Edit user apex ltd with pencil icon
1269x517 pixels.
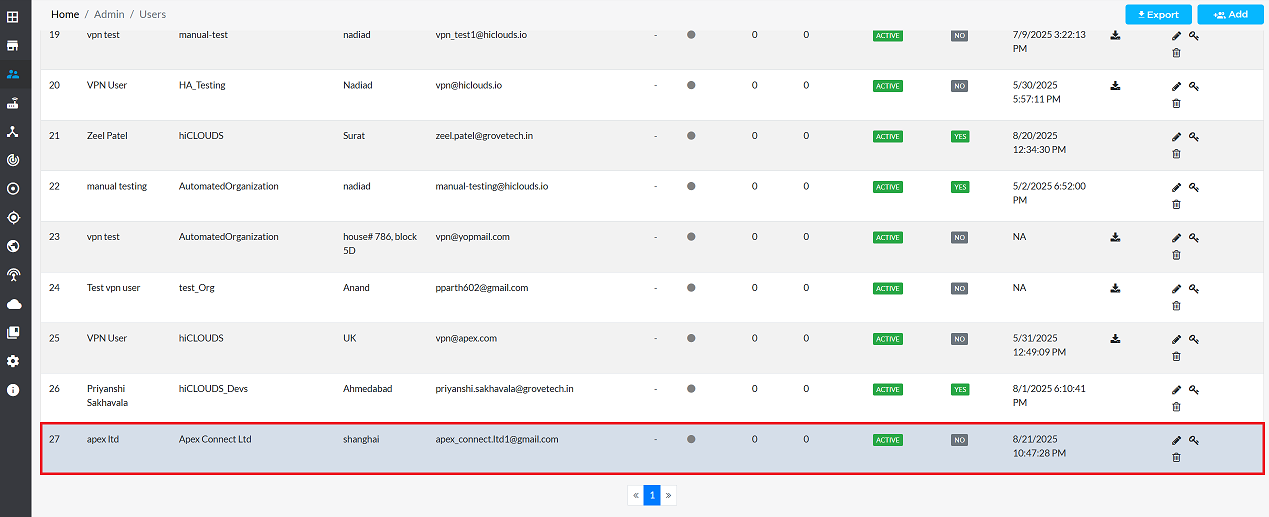tap(1176, 440)
